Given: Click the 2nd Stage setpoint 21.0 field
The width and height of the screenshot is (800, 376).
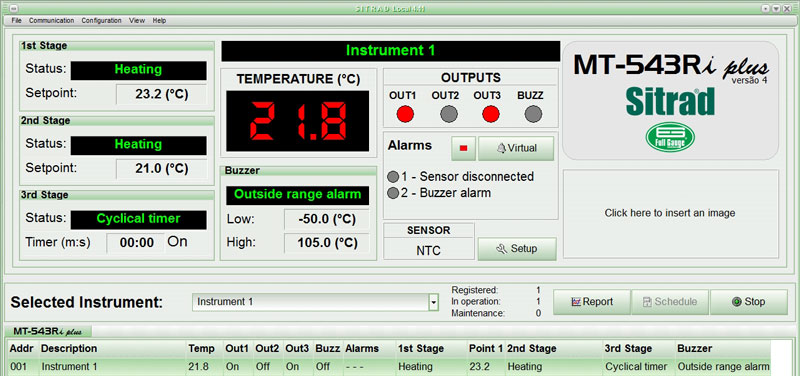Looking at the screenshot, I should coord(161,168).
